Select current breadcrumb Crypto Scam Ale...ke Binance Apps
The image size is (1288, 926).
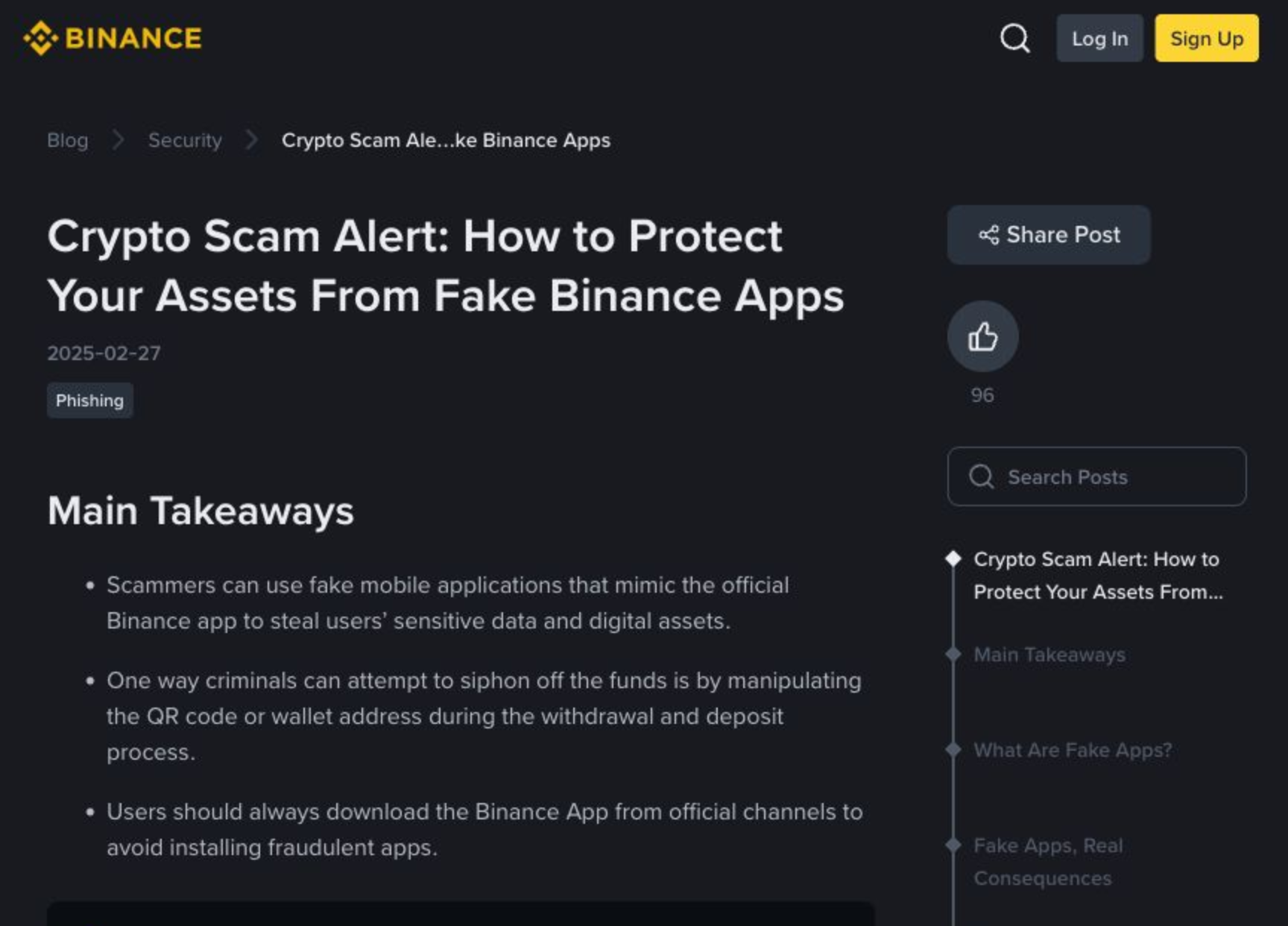pos(446,140)
